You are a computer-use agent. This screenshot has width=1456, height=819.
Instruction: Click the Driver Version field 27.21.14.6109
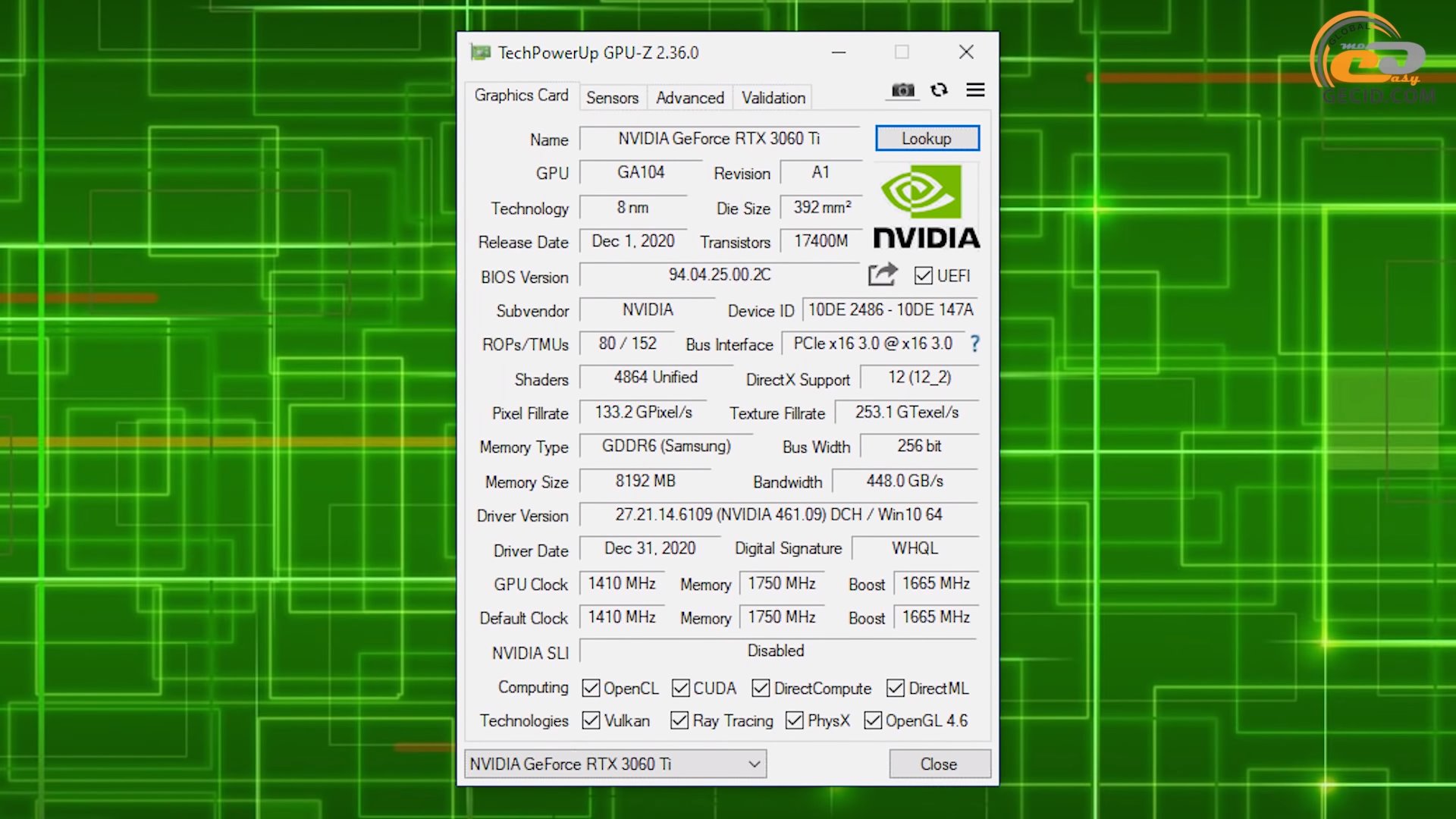click(779, 515)
